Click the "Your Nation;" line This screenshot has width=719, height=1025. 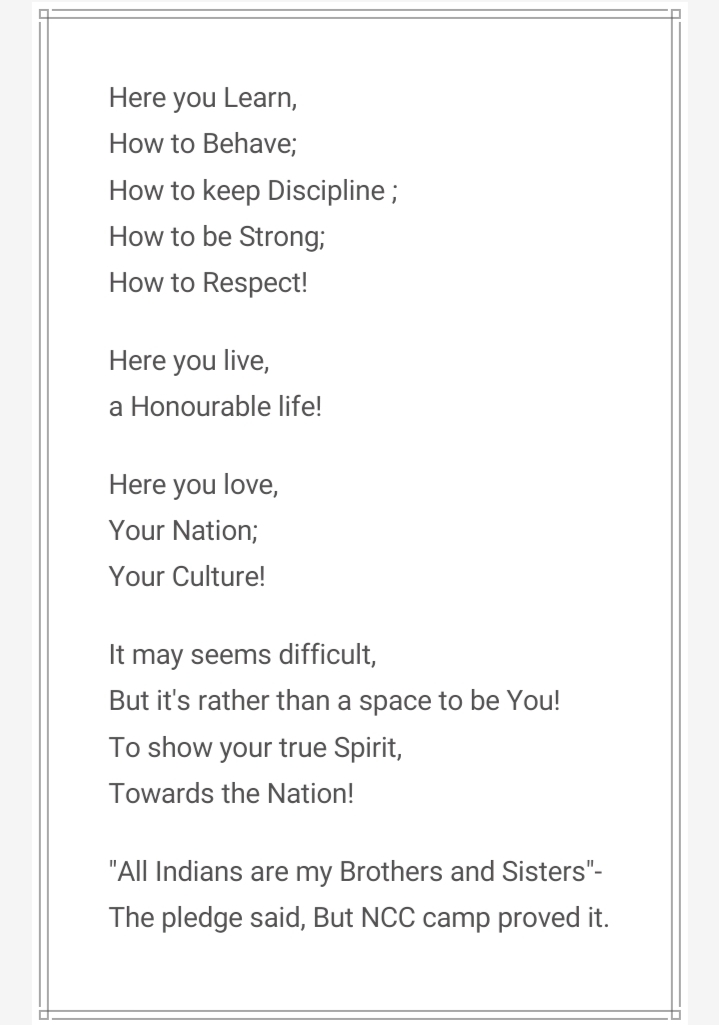tap(183, 531)
